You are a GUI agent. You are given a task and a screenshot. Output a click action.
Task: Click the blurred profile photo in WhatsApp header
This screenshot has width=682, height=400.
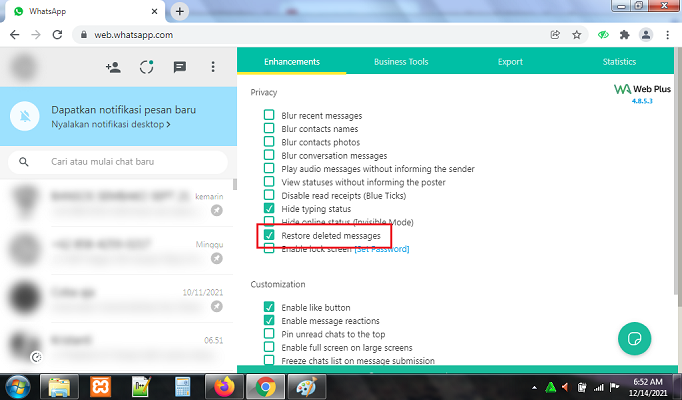click(24, 67)
